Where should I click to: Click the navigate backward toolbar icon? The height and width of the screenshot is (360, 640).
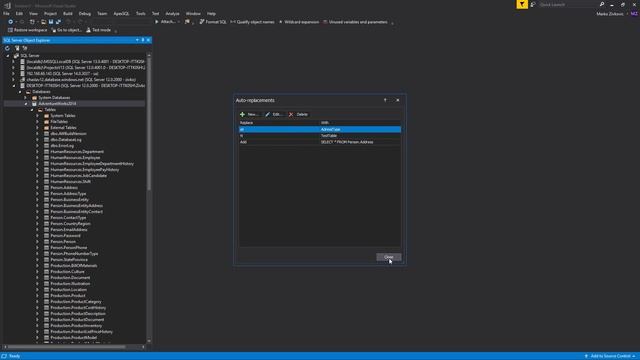[x=11, y=22]
